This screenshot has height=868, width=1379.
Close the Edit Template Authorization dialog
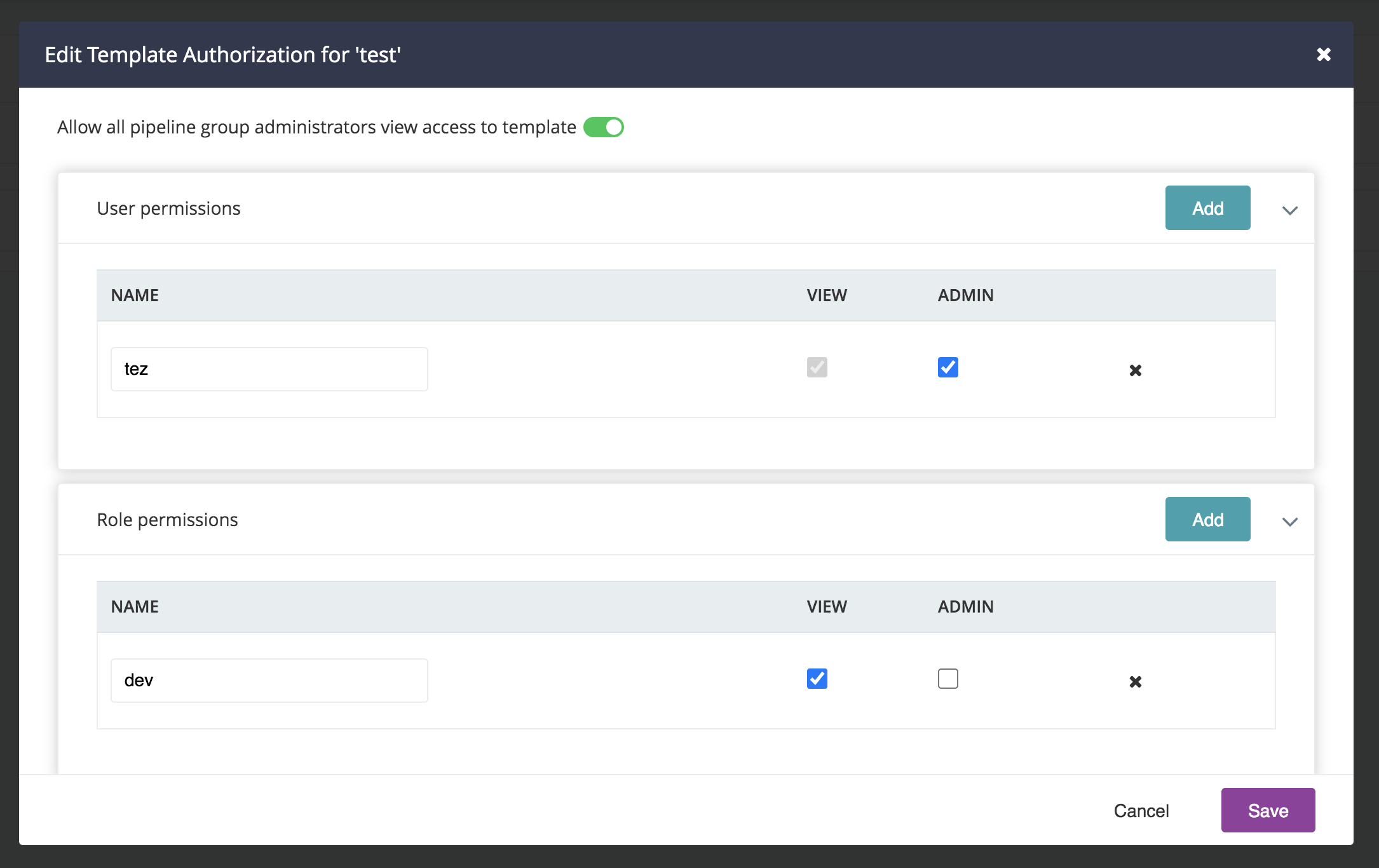(x=1324, y=55)
